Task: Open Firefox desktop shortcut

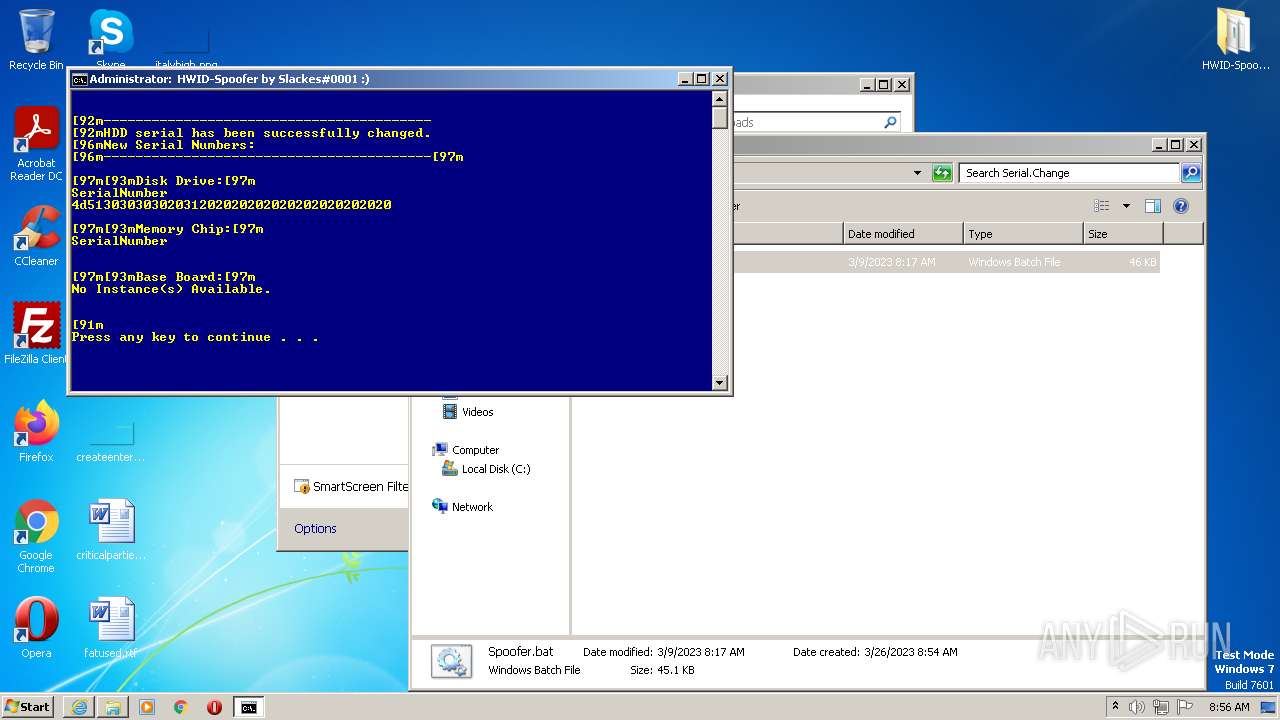Action: [x=36, y=432]
